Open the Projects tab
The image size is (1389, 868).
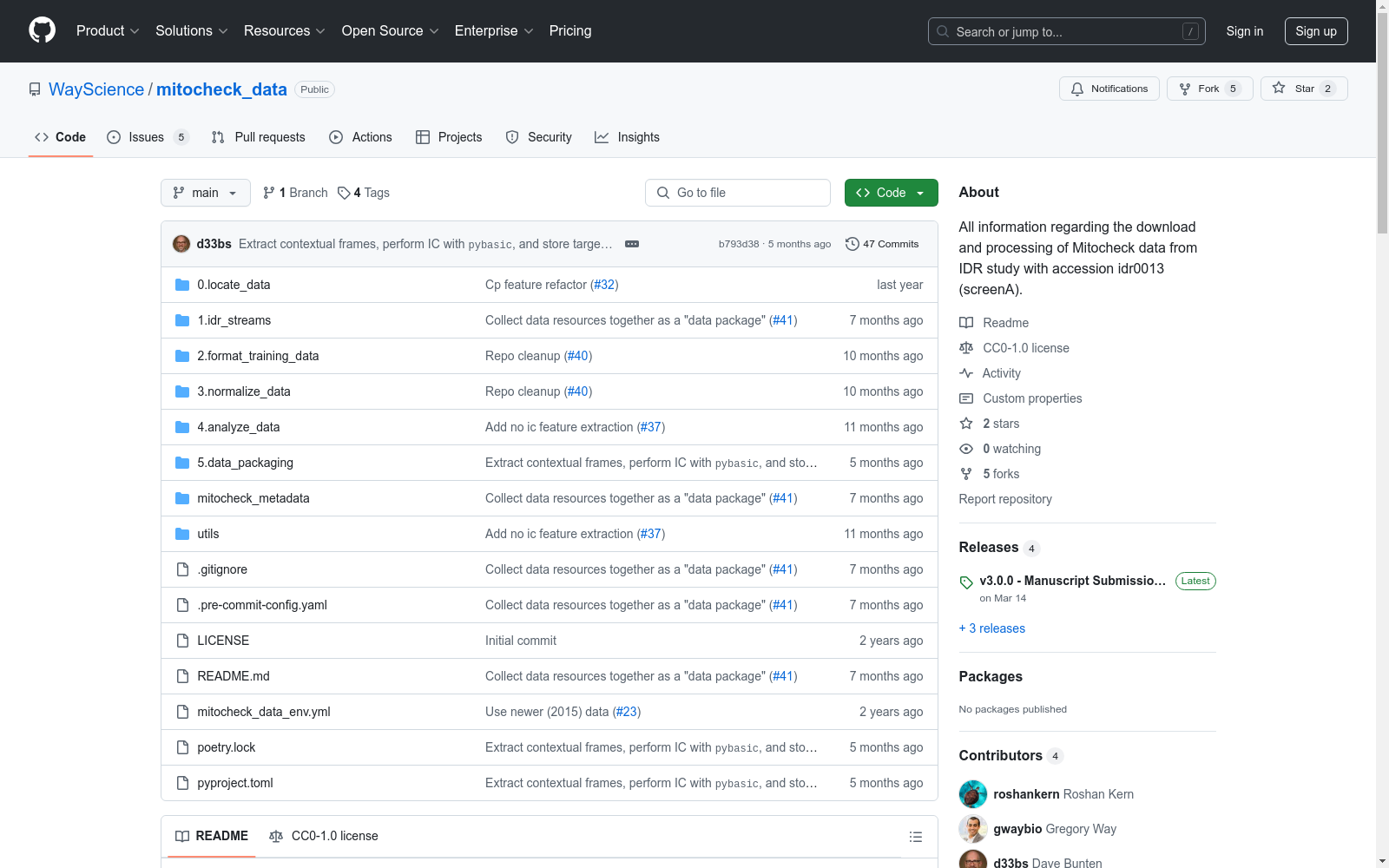449,137
